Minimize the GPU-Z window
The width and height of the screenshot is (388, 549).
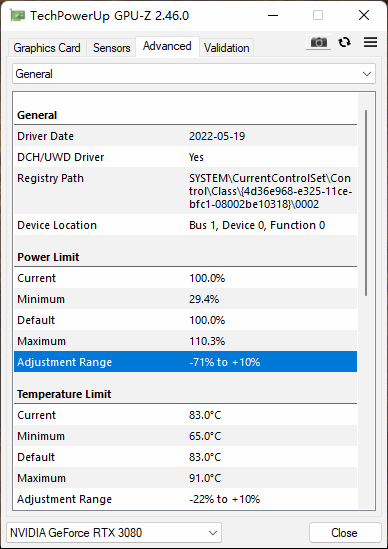(x=273, y=15)
